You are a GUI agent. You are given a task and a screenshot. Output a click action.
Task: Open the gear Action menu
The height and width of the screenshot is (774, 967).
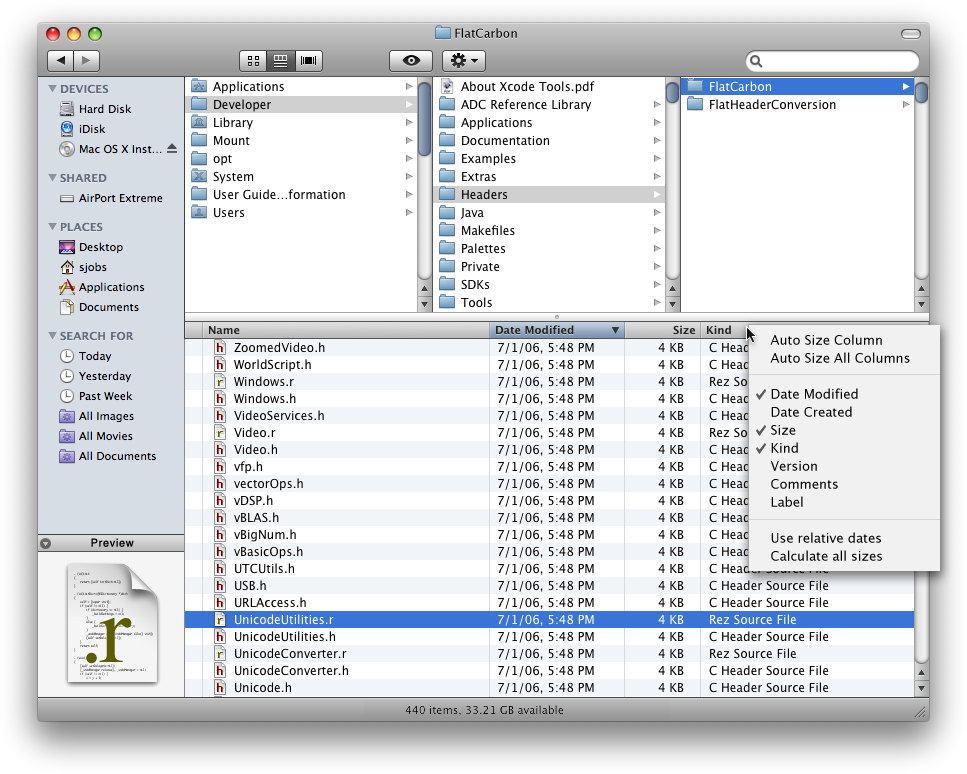tap(464, 60)
